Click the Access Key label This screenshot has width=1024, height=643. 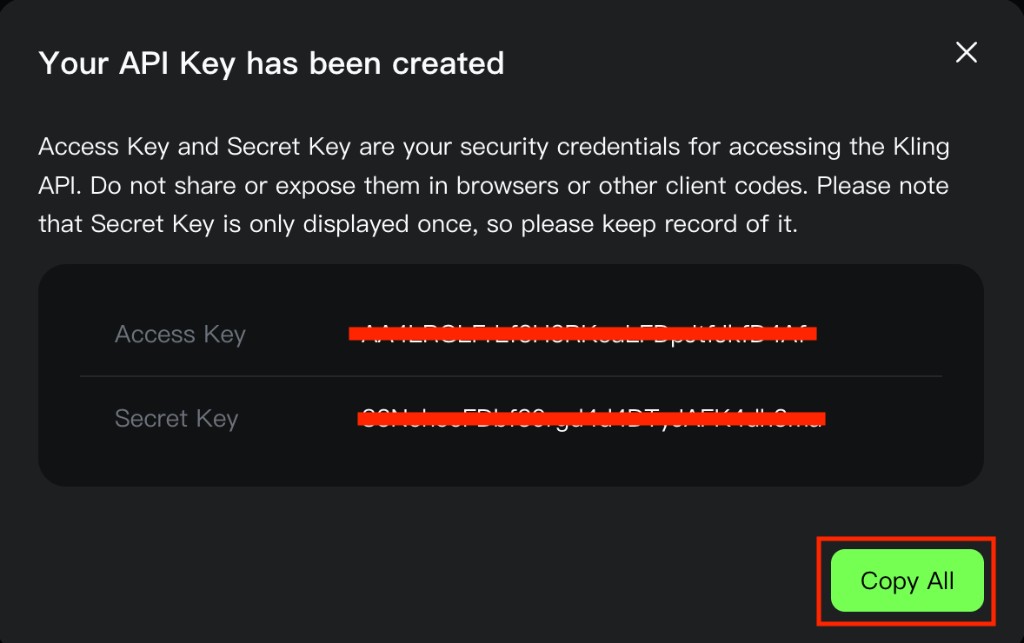point(180,334)
